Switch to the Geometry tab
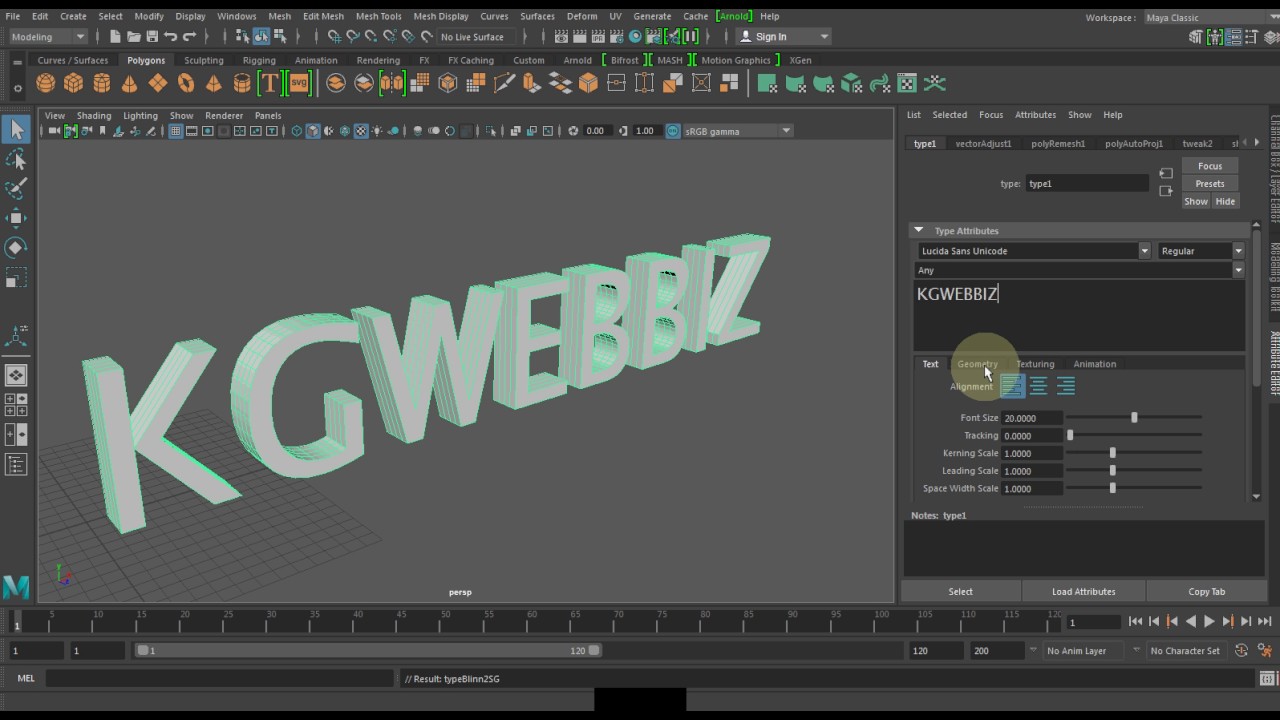This screenshot has width=1280, height=720. [977, 364]
